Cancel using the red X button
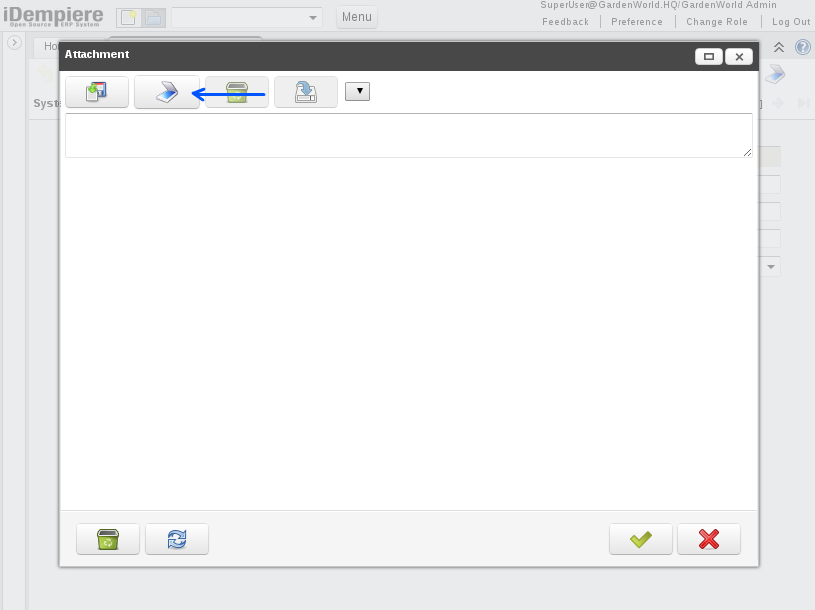Screen dimensions: 815x610 pos(709,539)
